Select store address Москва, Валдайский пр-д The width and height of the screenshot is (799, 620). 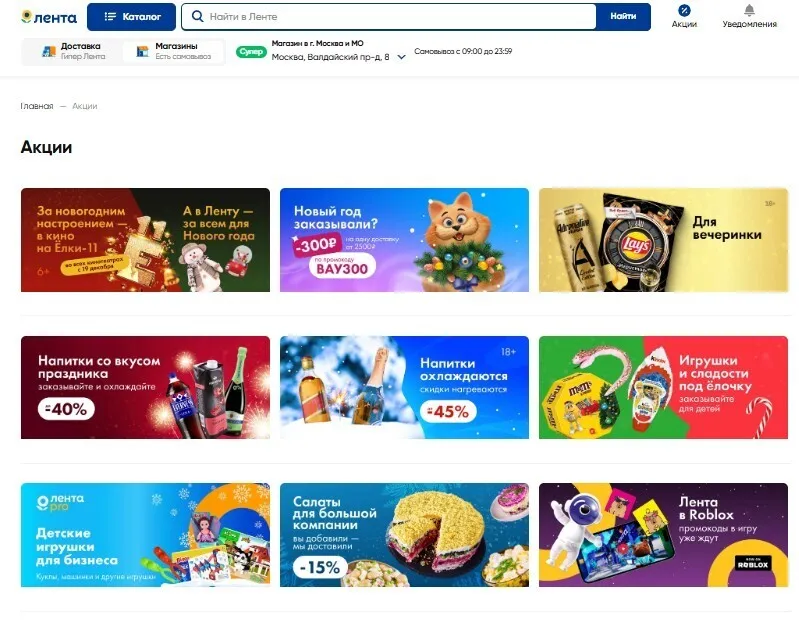point(330,57)
